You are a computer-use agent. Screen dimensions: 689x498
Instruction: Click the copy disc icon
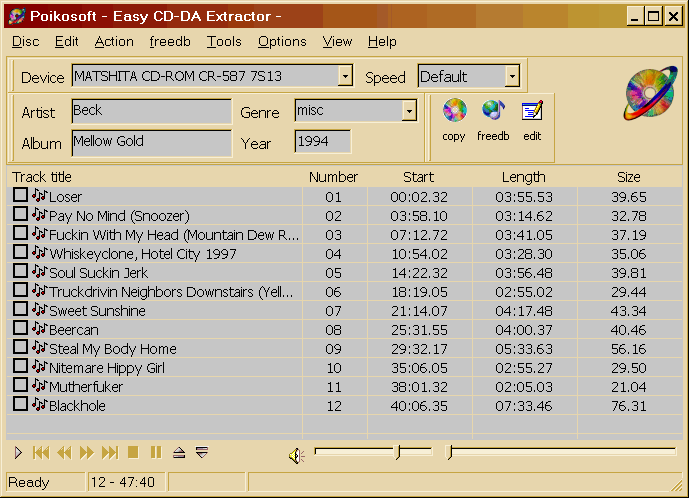454,110
